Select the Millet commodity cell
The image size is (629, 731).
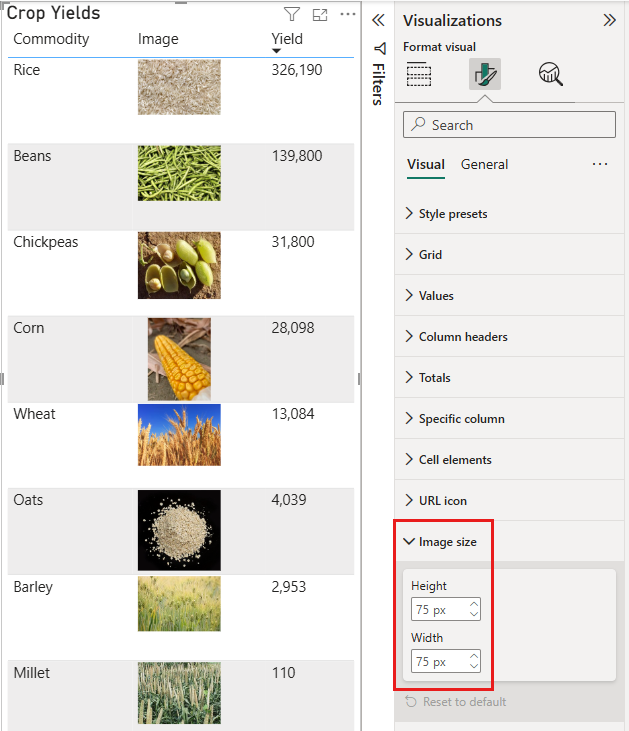click(31, 673)
